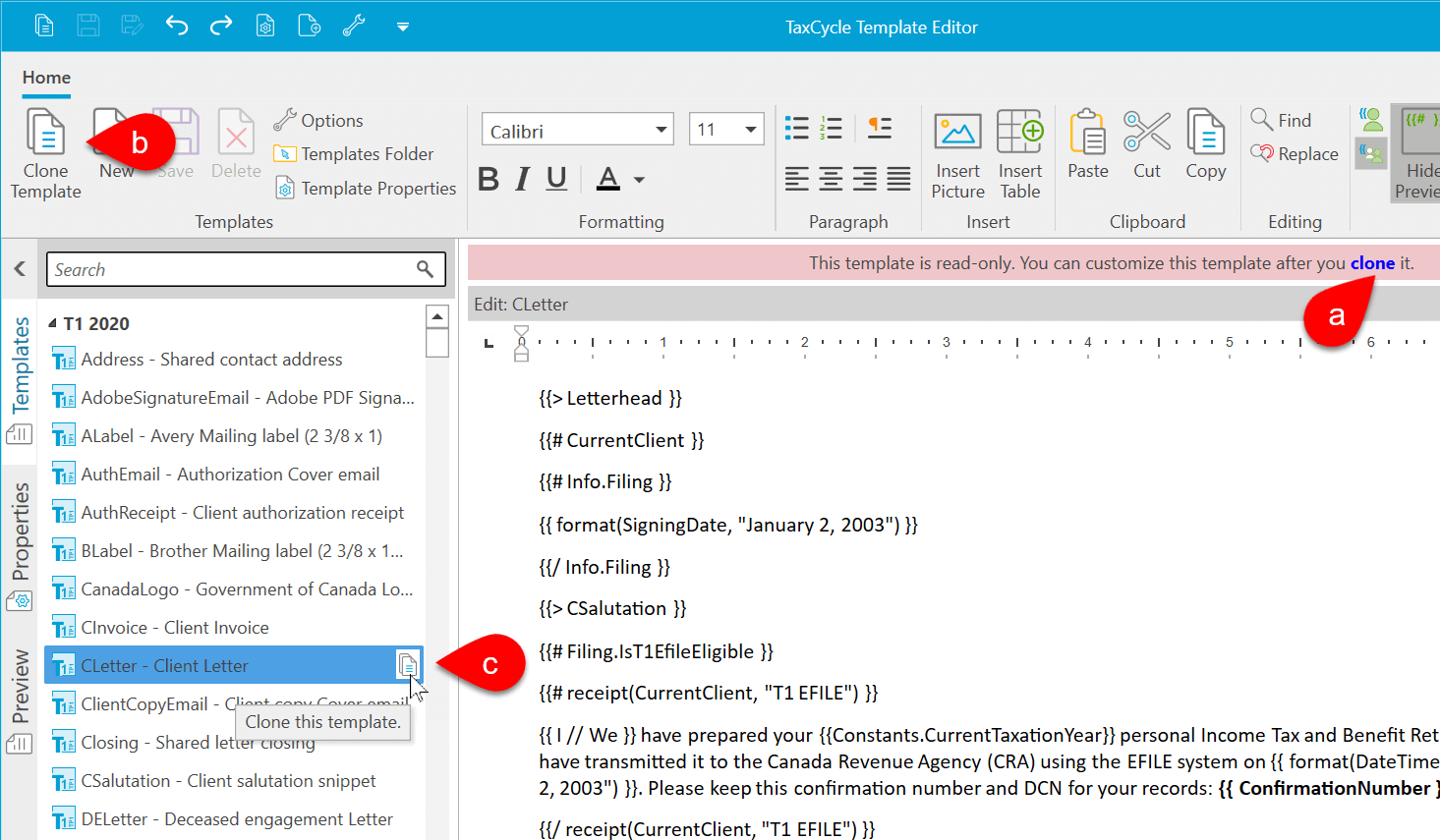
Task: Click clone icon on CLetter row
Action: coord(408,666)
